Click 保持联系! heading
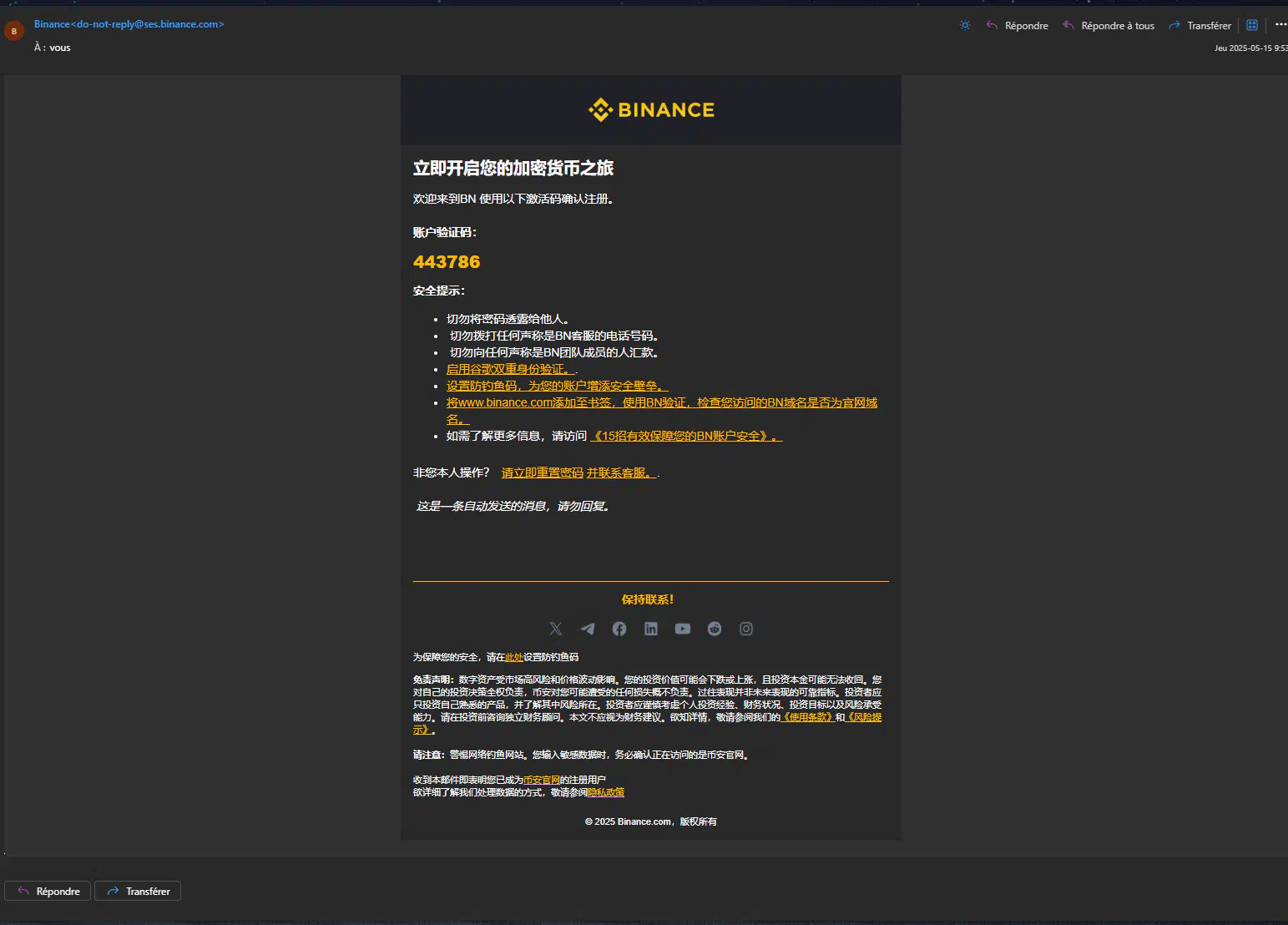The width and height of the screenshot is (1288, 925). [648, 599]
